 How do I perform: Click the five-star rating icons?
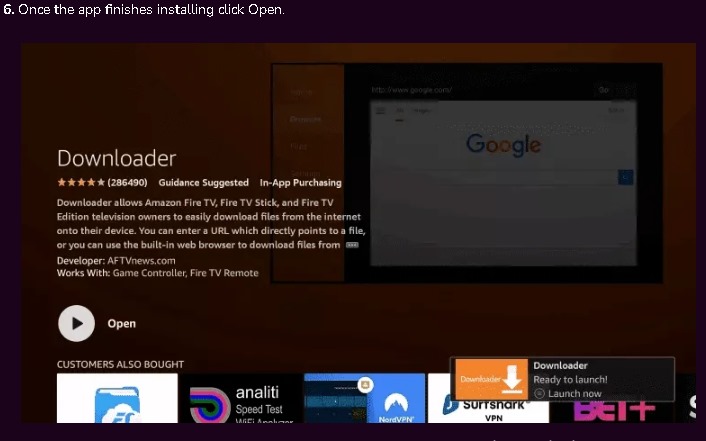coord(80,183)
